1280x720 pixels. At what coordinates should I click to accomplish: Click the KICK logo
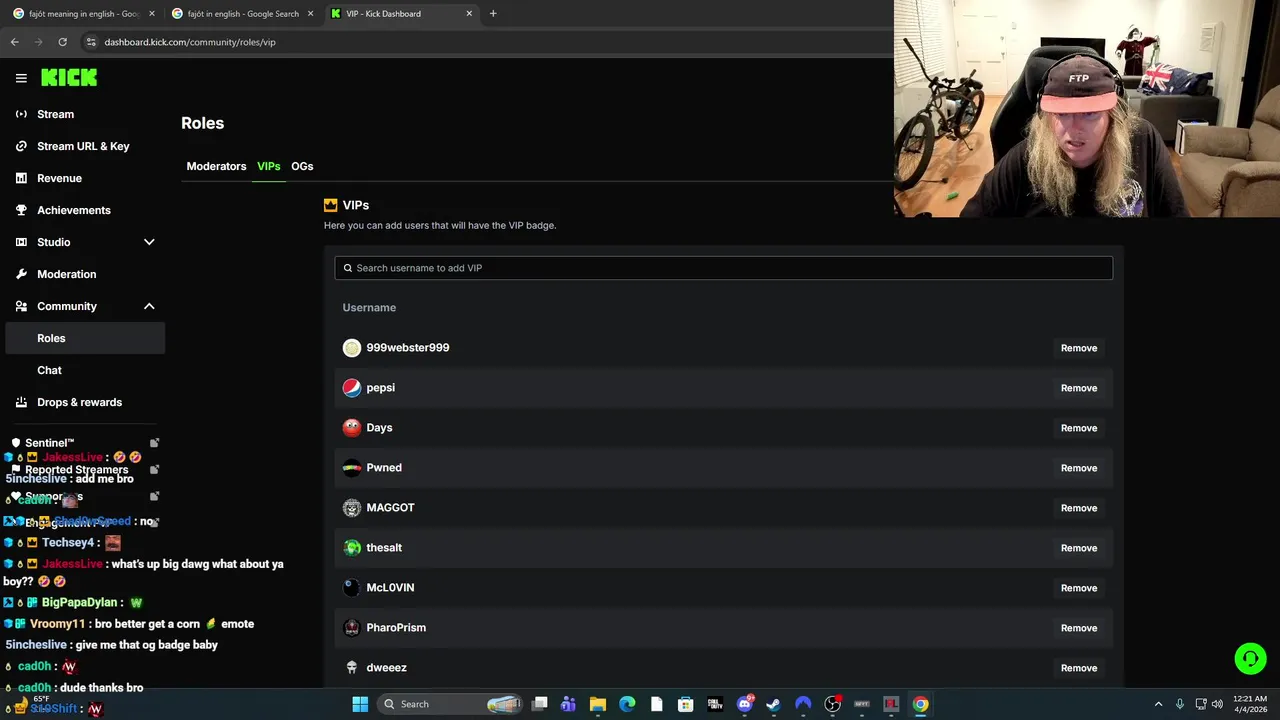[69, 77]
